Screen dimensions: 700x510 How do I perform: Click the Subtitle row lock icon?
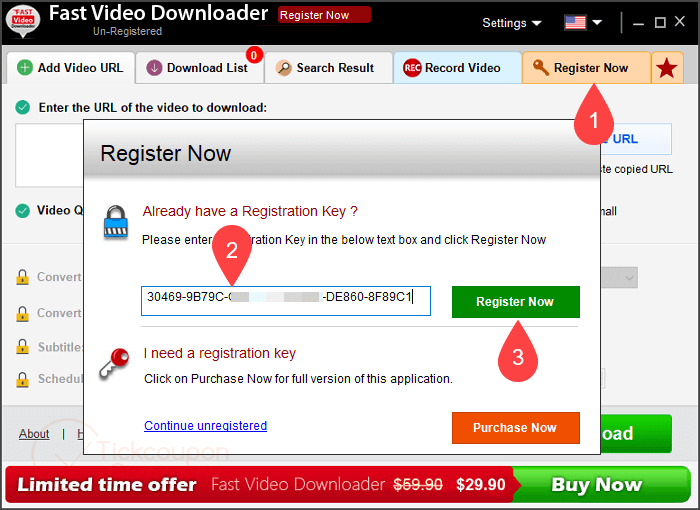pos(22,347)
